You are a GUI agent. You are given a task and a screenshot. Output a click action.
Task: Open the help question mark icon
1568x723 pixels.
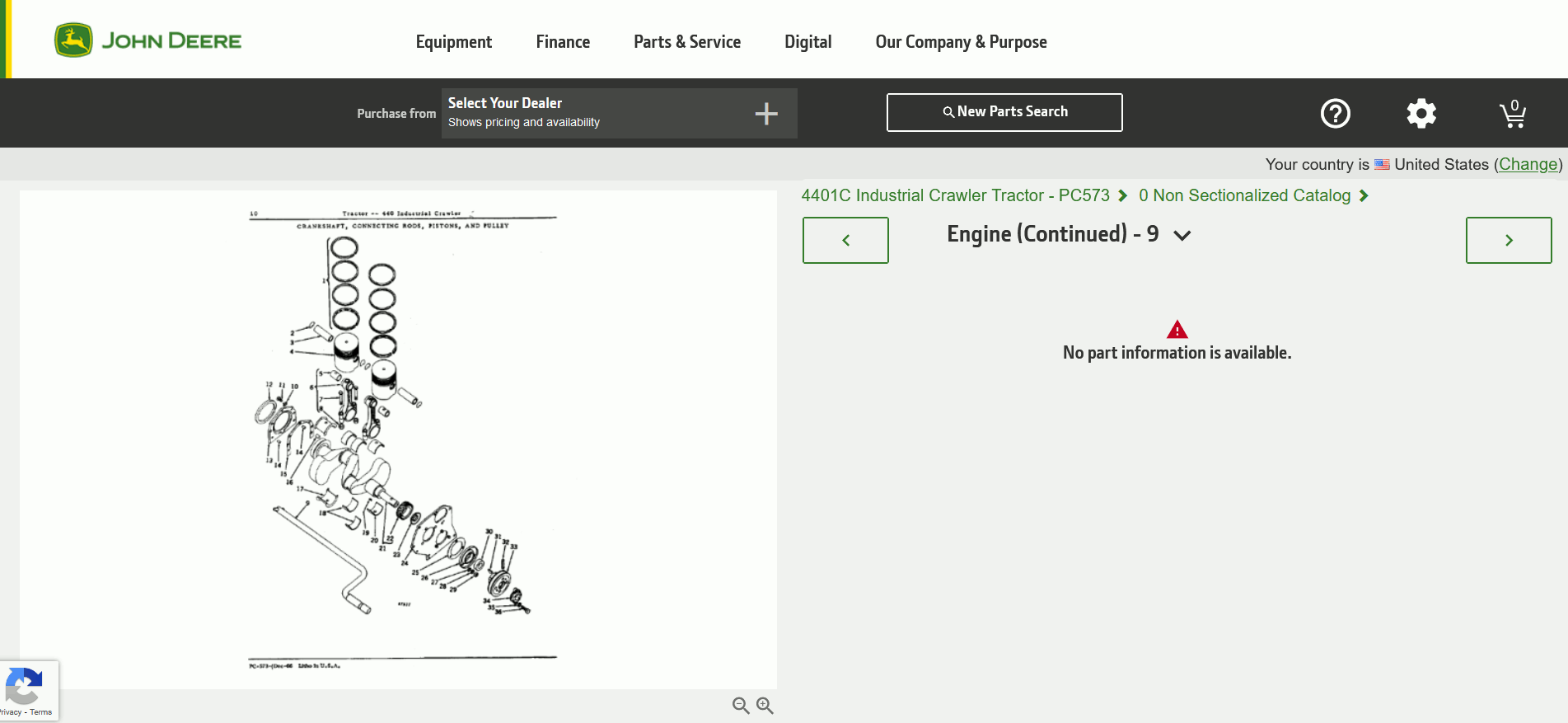click(1335, 113)
